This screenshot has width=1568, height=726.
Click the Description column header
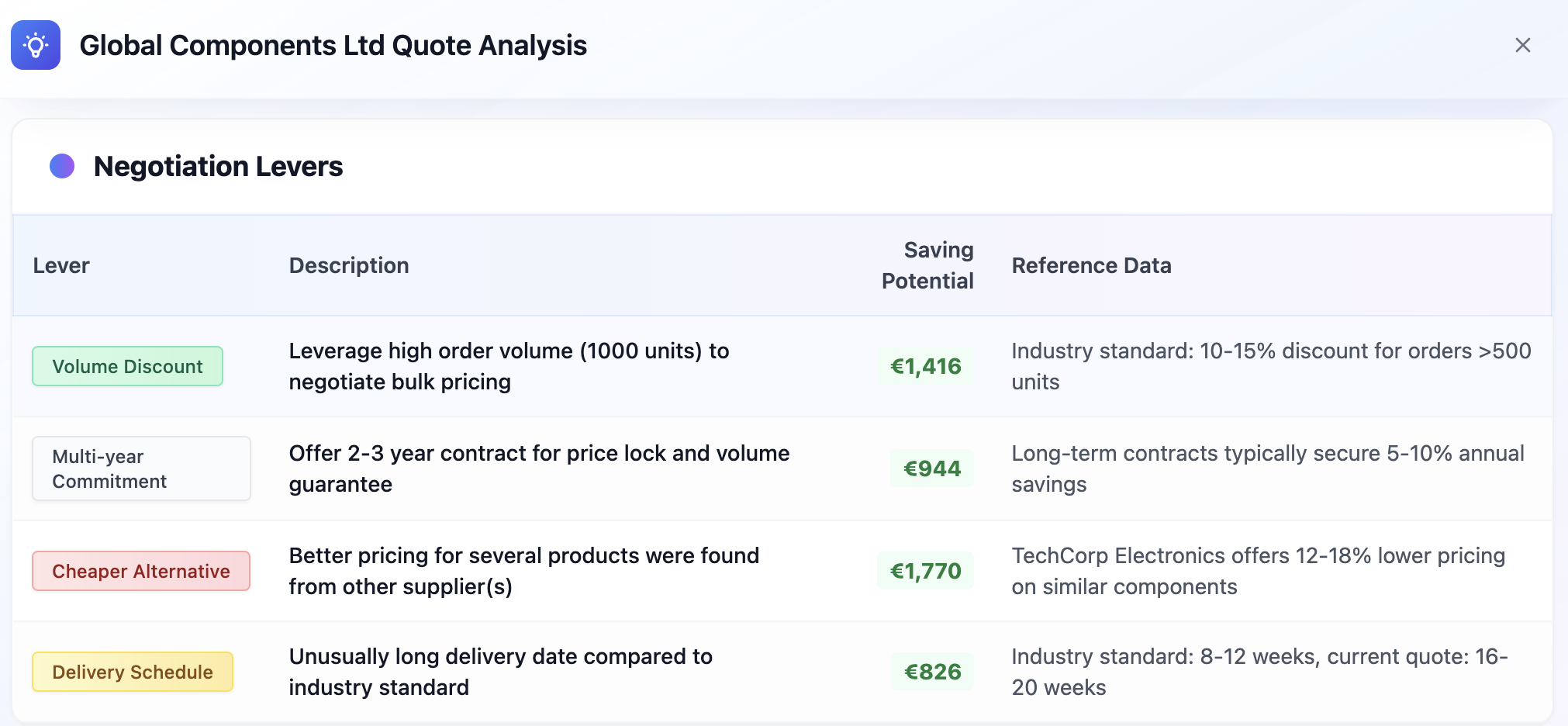coord(349,265)
